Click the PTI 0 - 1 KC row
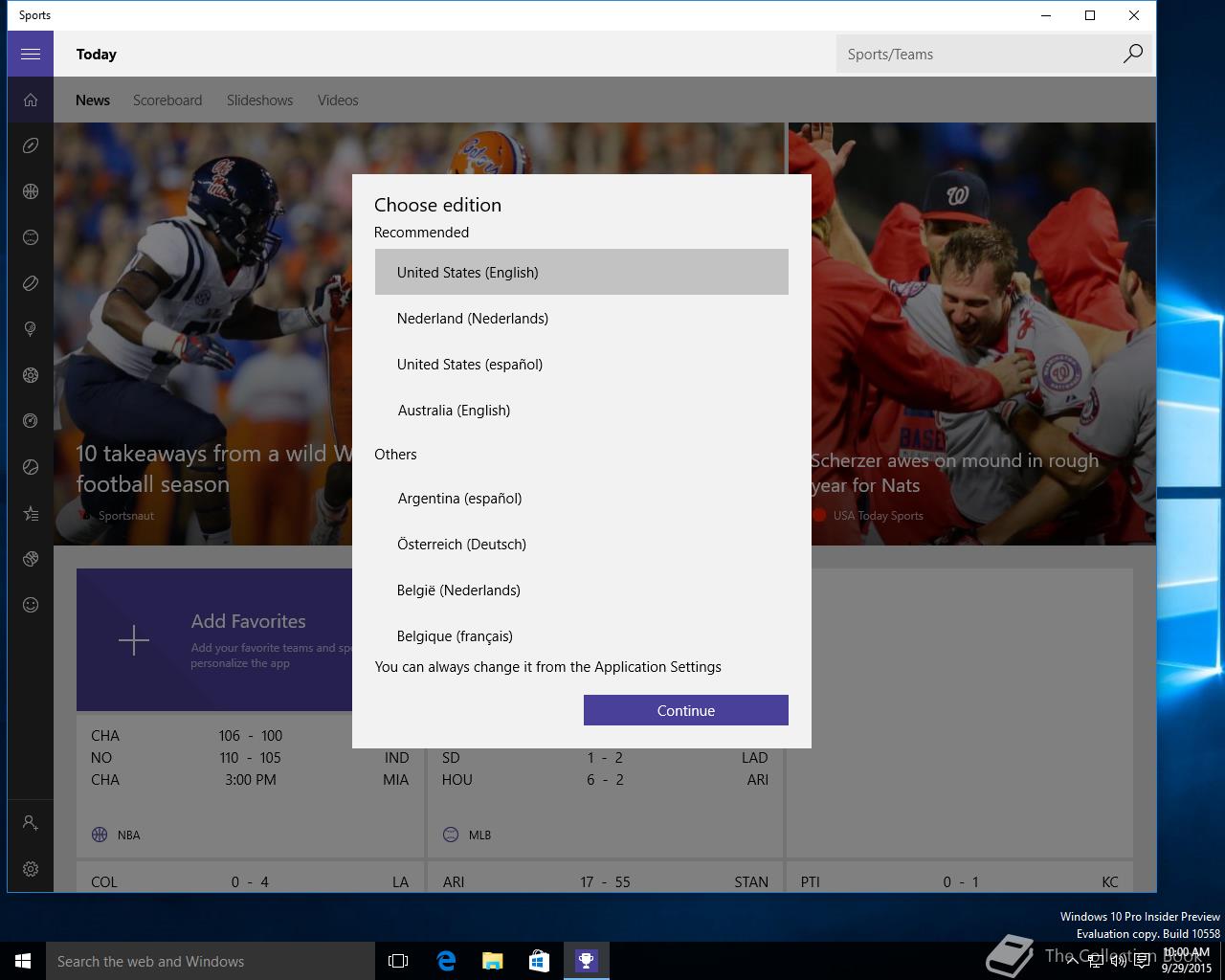Image resolution: width=1225 pixels, height=980 pixels. click(959, 882)
